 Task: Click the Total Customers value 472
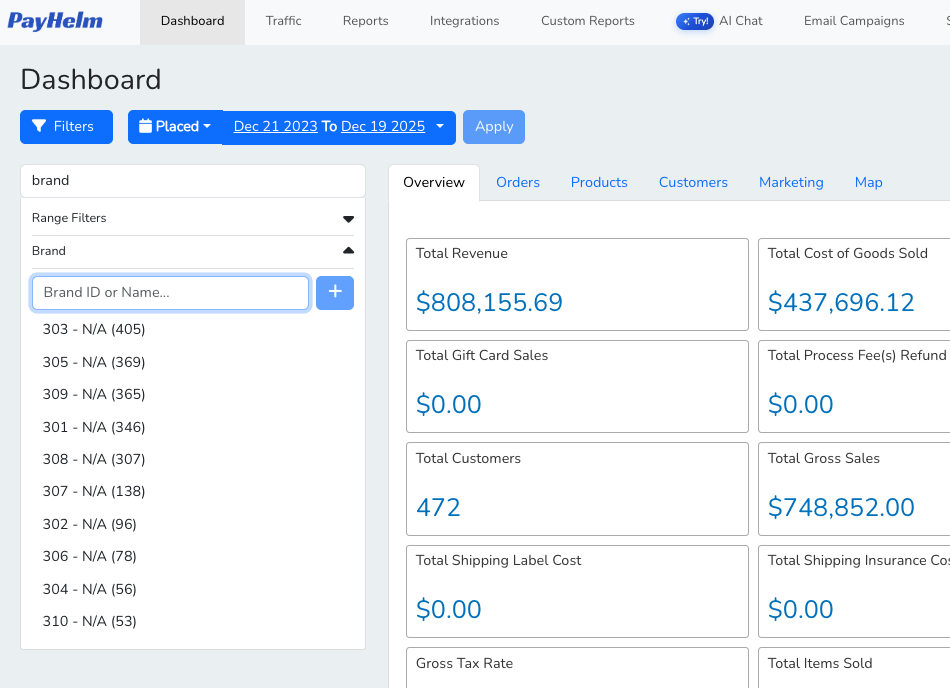(438, 508)
